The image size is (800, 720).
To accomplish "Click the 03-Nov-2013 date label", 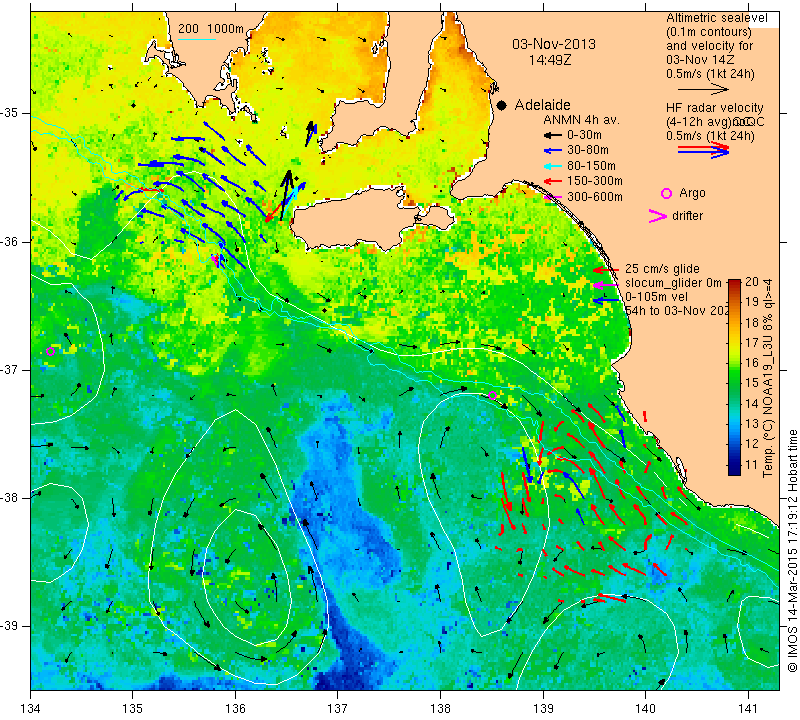I will pyautogui.click(x=554, y=44).
